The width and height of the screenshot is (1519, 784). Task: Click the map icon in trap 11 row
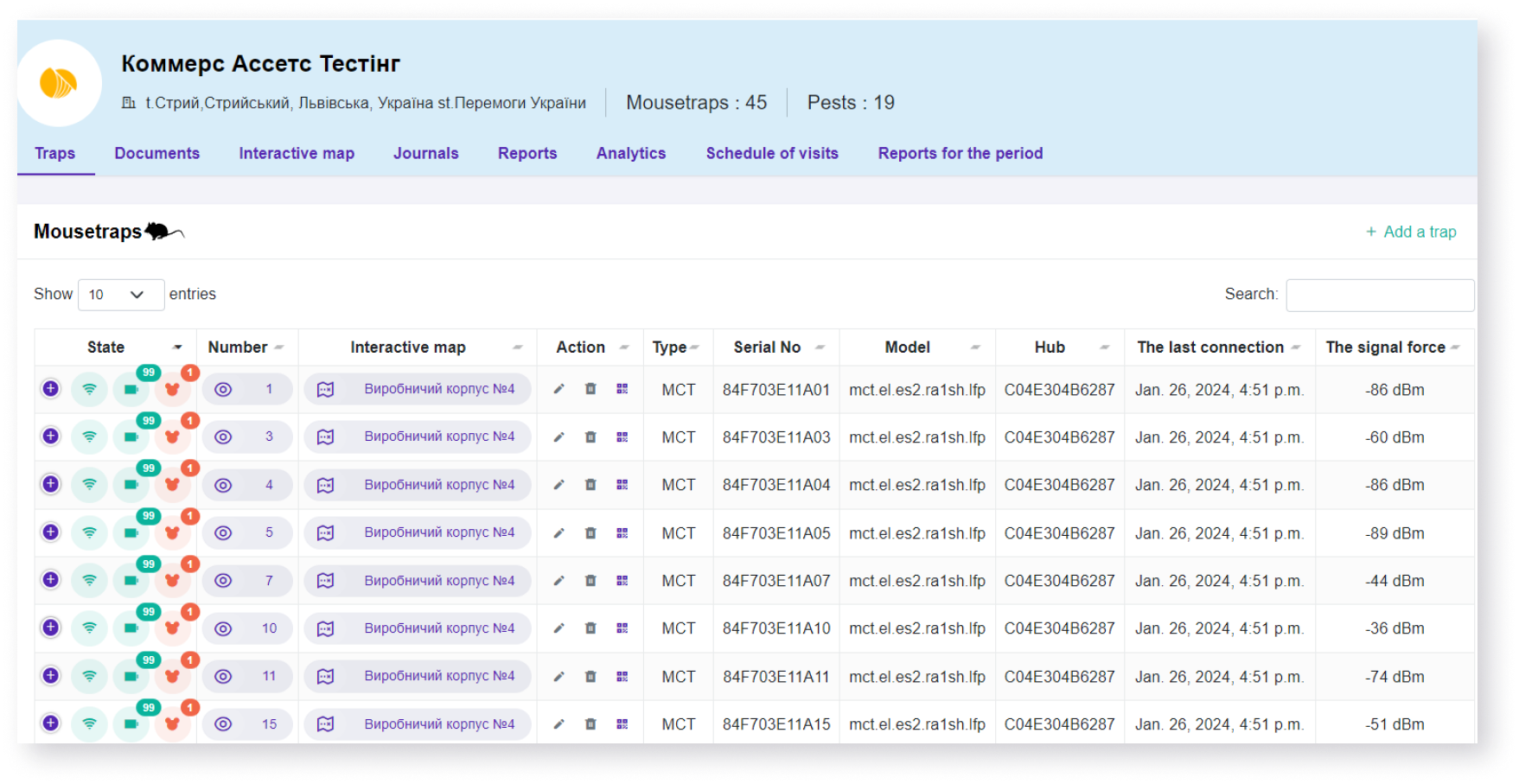(x=325, y=677)
